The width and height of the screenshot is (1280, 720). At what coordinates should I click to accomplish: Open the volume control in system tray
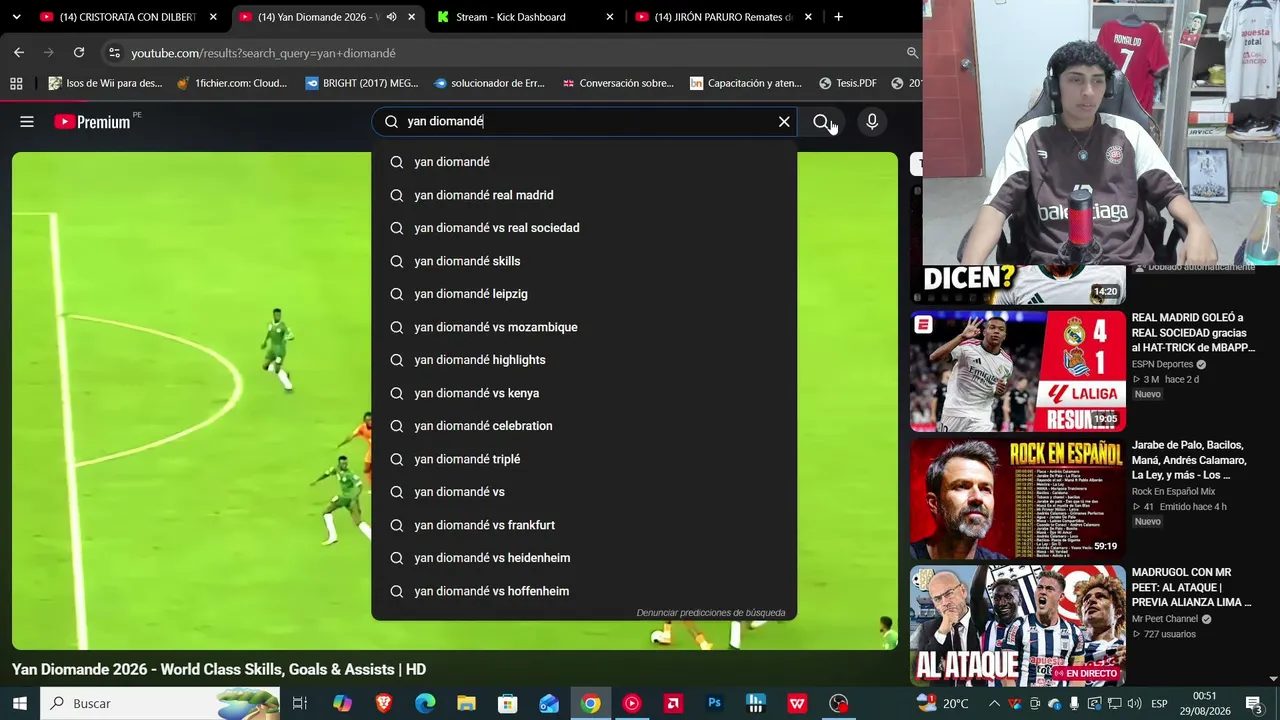click(1134, 703)
